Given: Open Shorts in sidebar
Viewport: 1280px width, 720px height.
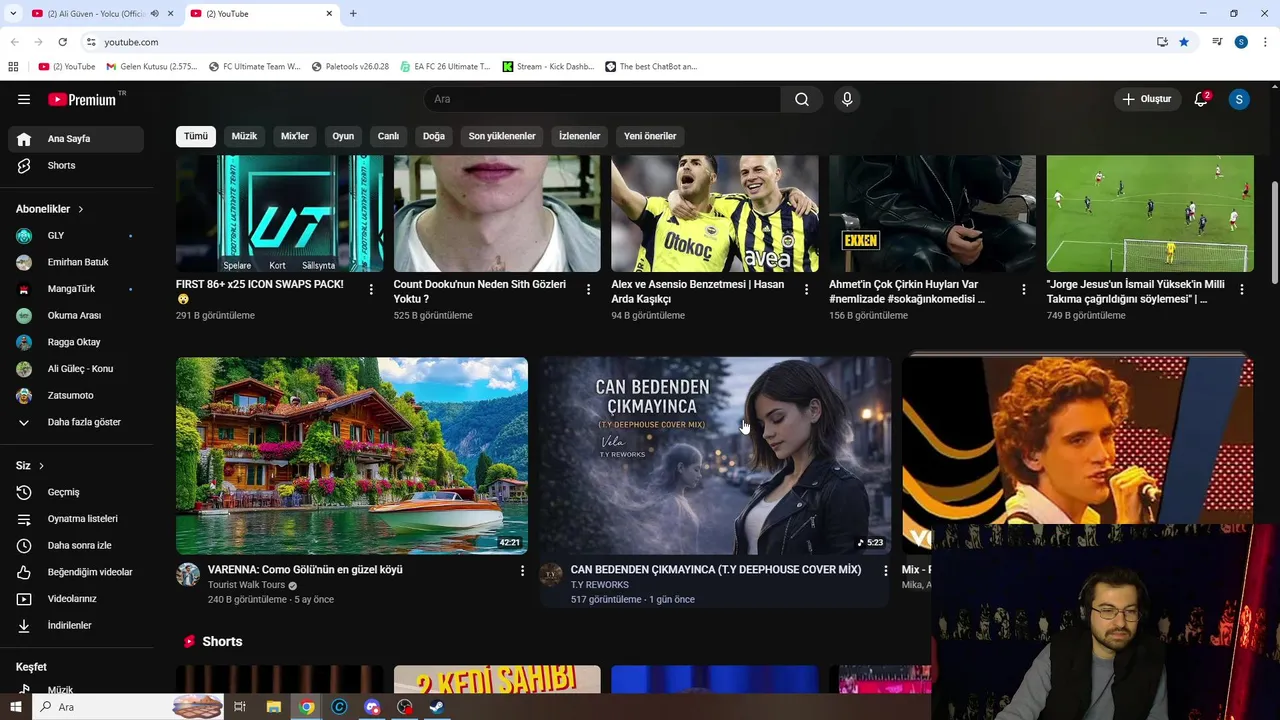Looking at the screenshot, I should 76,165.
